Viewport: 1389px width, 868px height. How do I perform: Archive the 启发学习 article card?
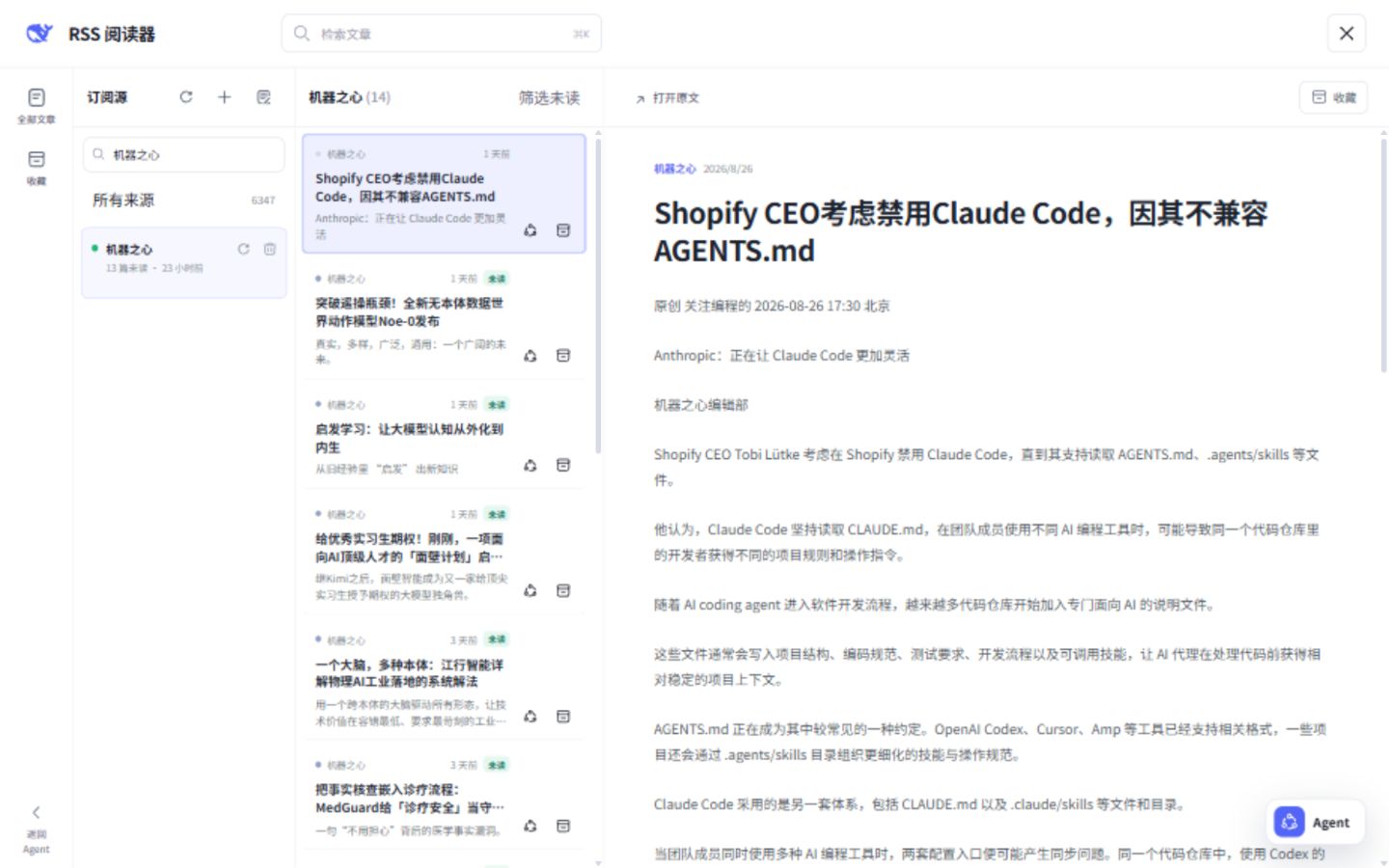(x=563, y=466)
